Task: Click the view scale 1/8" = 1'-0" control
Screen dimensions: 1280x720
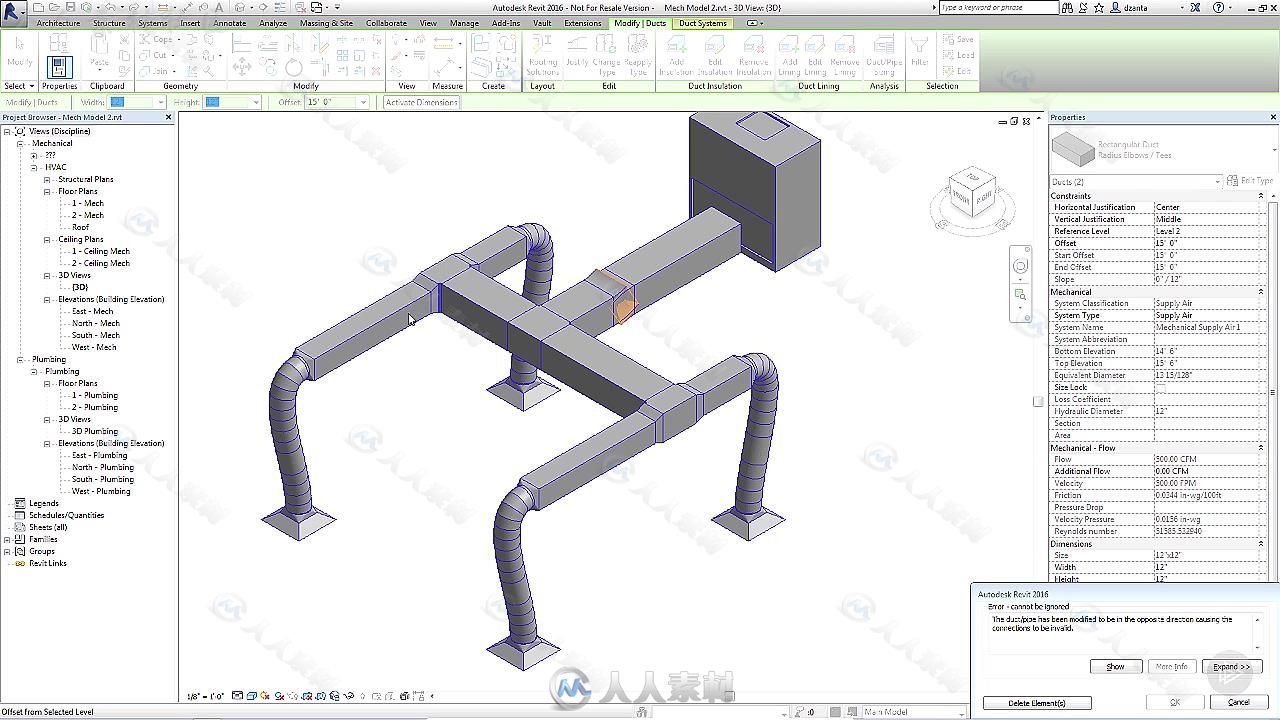Action: coord(205,696)
